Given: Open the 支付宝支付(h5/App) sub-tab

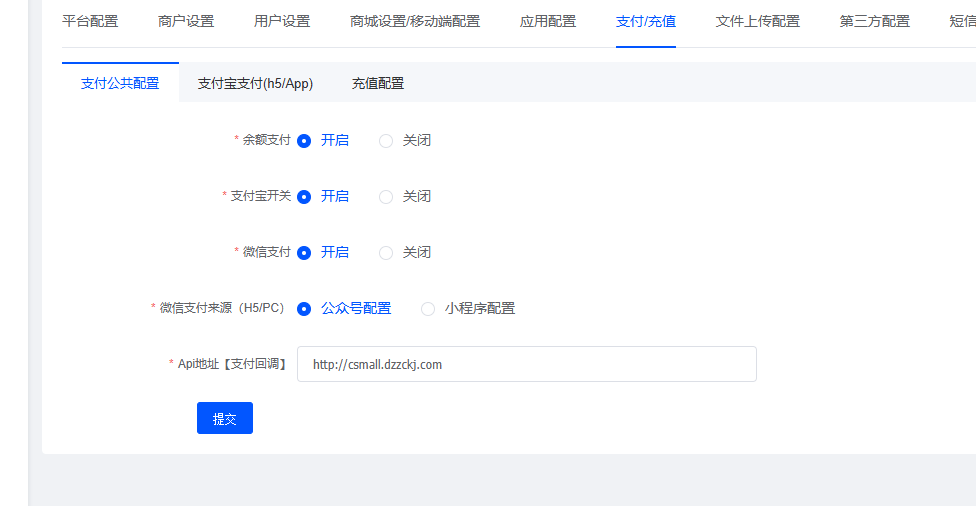Looking at the screenshot, I should click(x=255, y=84).
